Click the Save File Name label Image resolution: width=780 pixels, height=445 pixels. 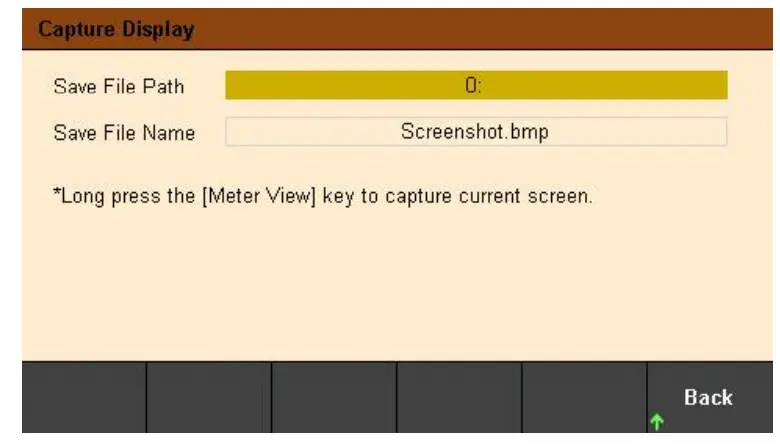pyautogui.click(x=123, y=133)
